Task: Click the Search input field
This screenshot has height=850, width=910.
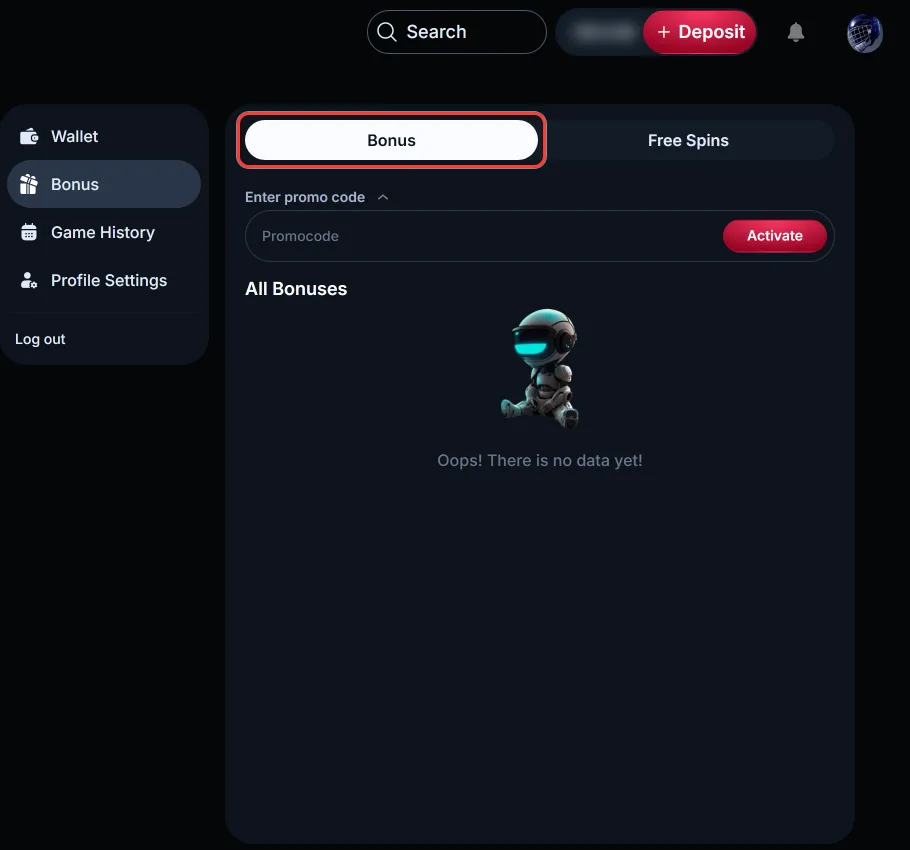Action: 457,32
